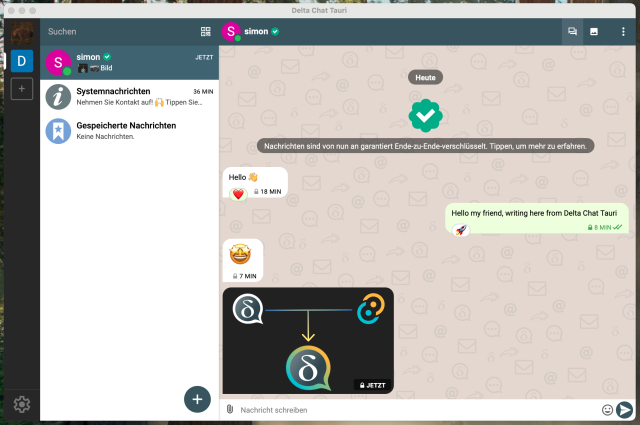Start a new chat with the round plus button
Screen dimensions: 640x425
(197, 399)
